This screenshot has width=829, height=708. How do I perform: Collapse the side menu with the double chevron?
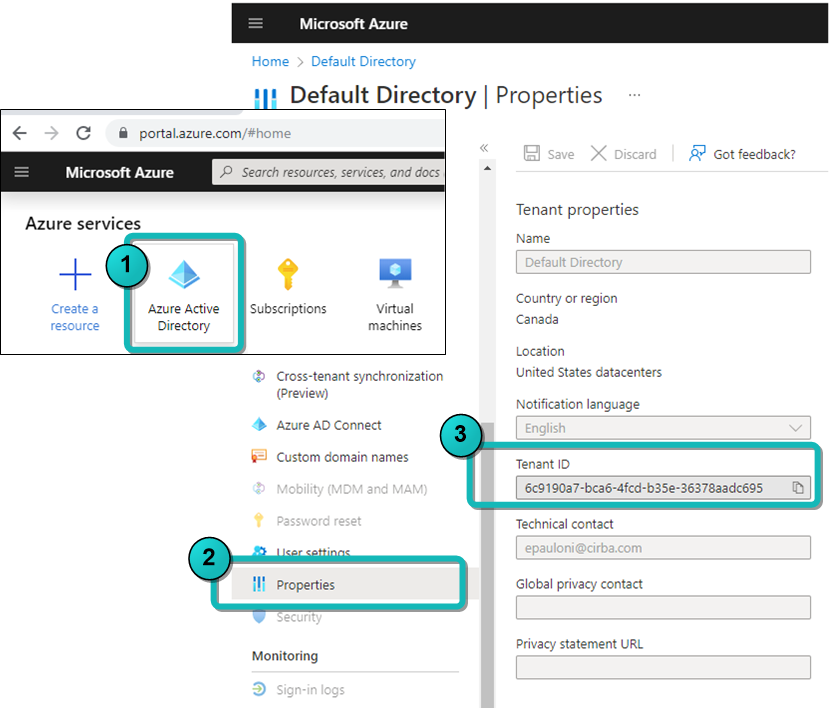click(484, 148)
